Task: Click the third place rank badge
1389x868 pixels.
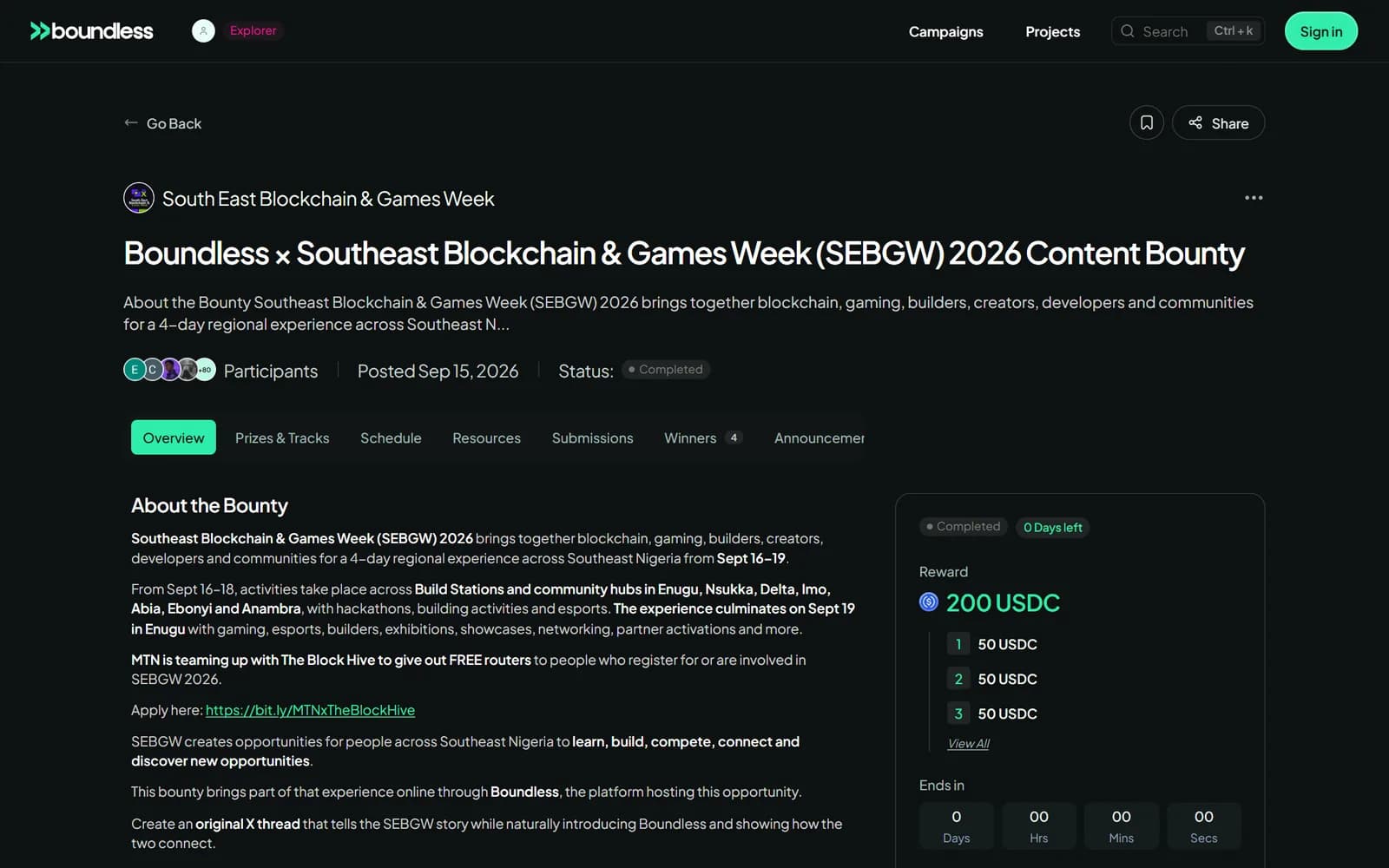Action: tap(958, 713)
